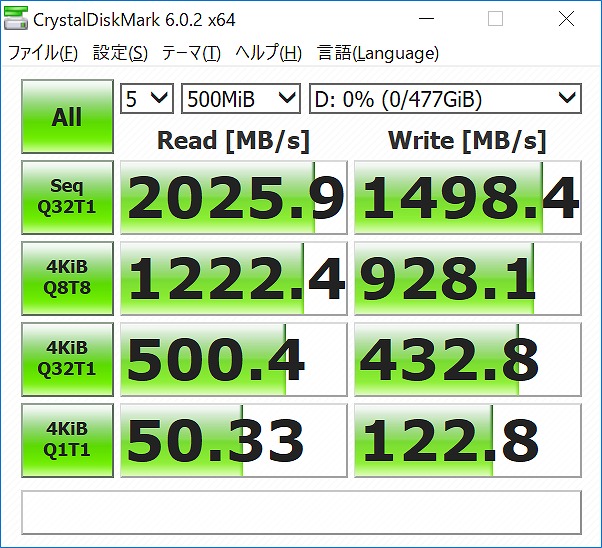Start the 4KiB Q32T1 test
The width and height of the screenshot is (602, 548).
click(x=68, y=359)
